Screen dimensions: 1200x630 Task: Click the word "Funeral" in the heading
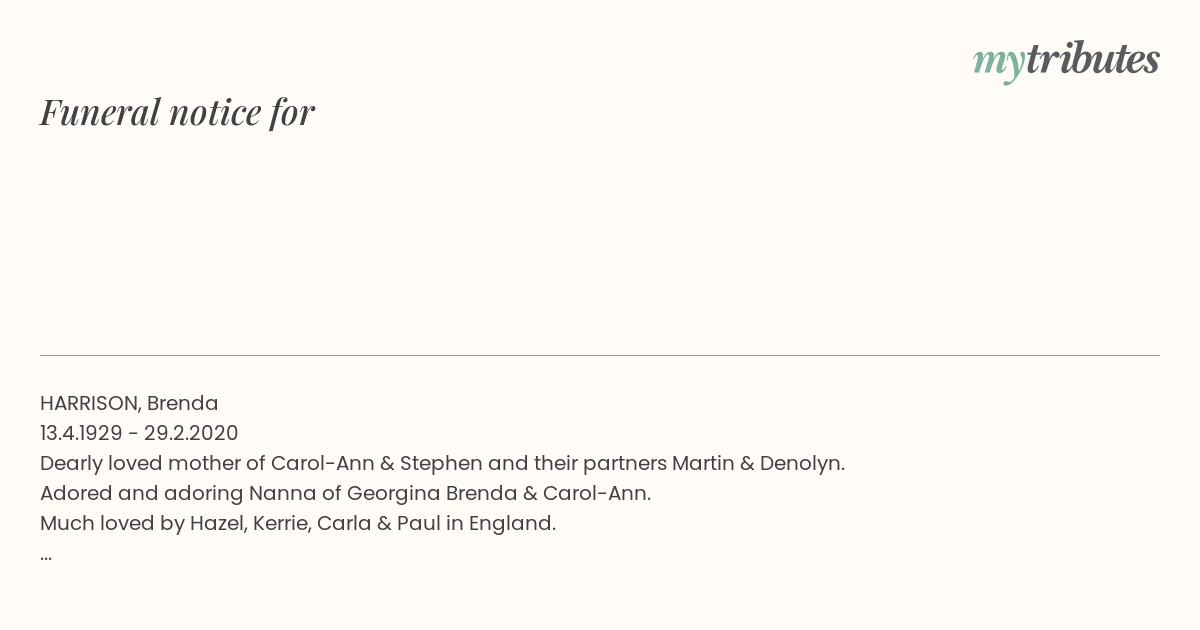tap(100, 112)
